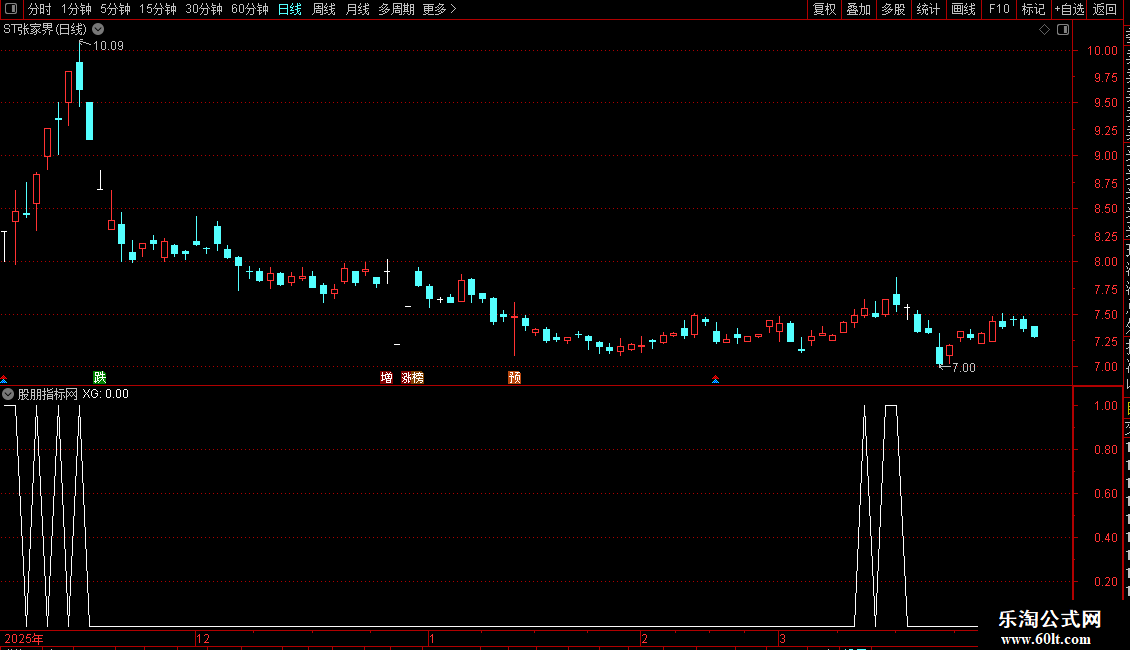Click the 预 forecast event marker
The width and height of the screenshot is (1130, 650).
click(x=515, y=377)
